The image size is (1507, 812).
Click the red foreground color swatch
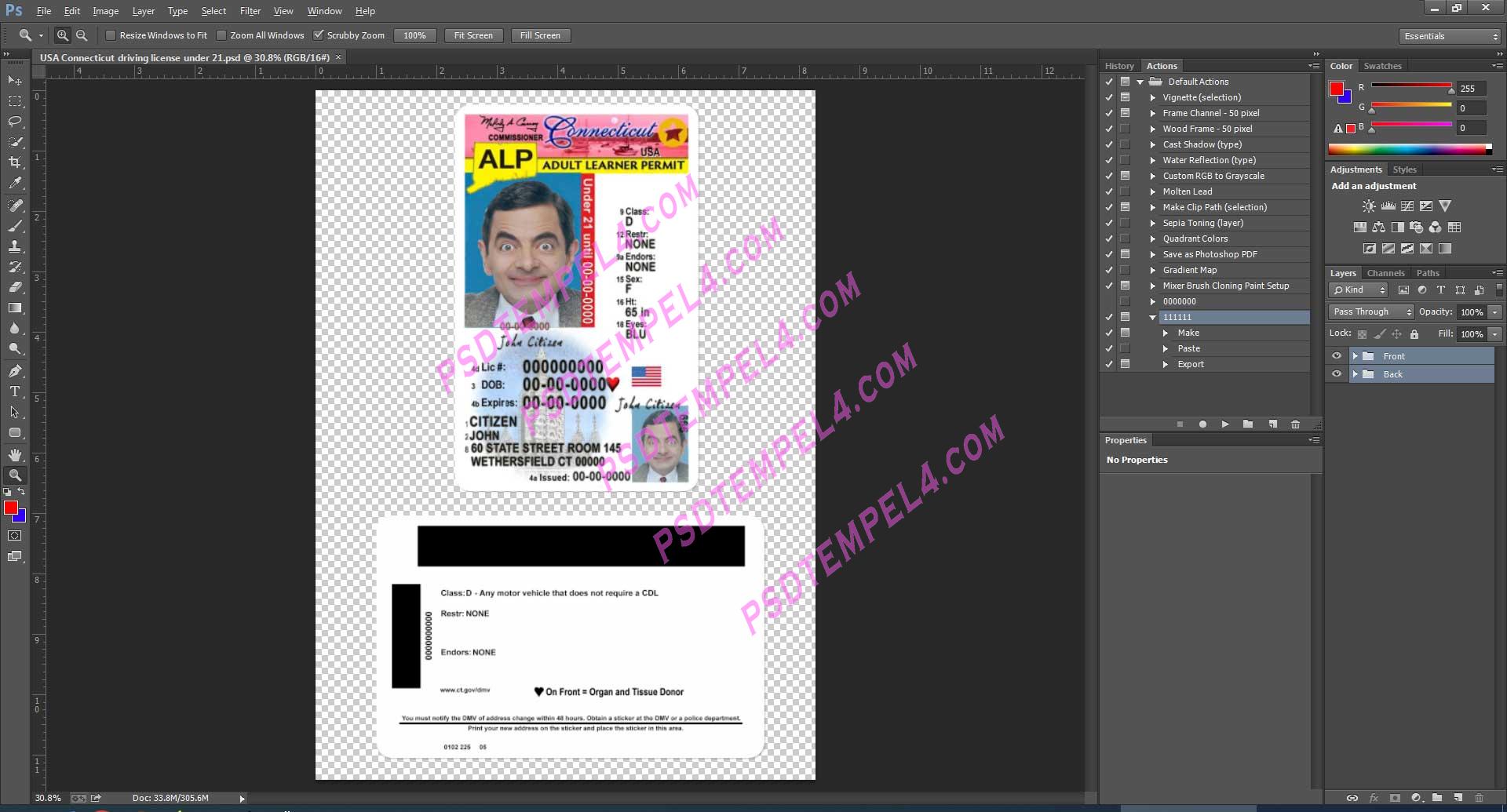point(10,508)
